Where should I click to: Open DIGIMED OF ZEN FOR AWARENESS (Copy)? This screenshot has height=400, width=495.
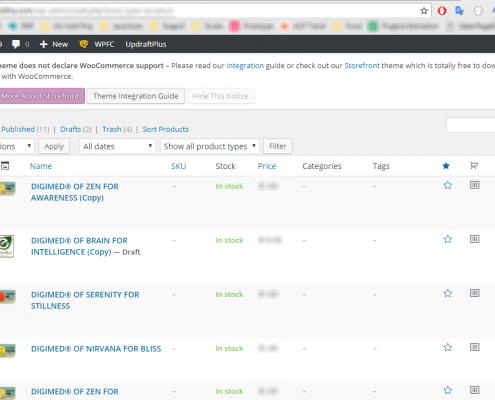[75, 192]
